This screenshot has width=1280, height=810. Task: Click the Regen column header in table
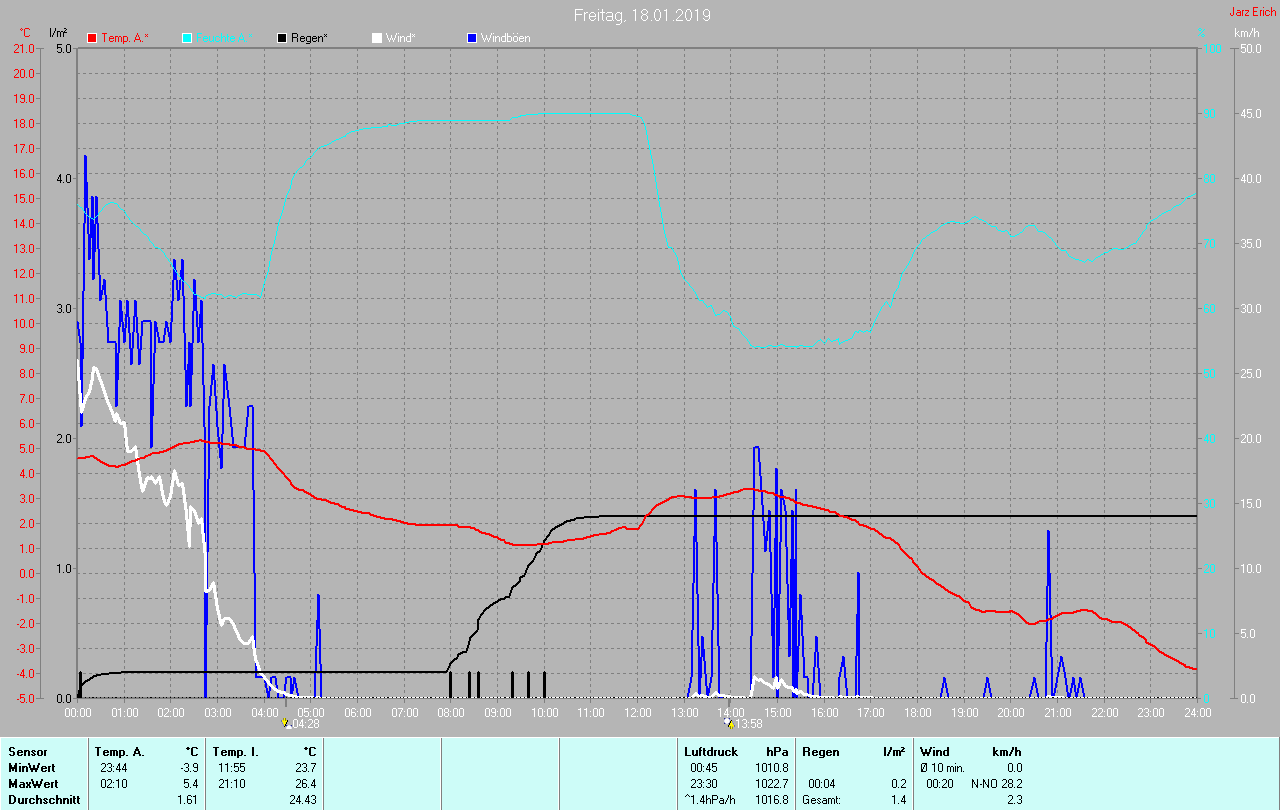(x=821, y=751)
